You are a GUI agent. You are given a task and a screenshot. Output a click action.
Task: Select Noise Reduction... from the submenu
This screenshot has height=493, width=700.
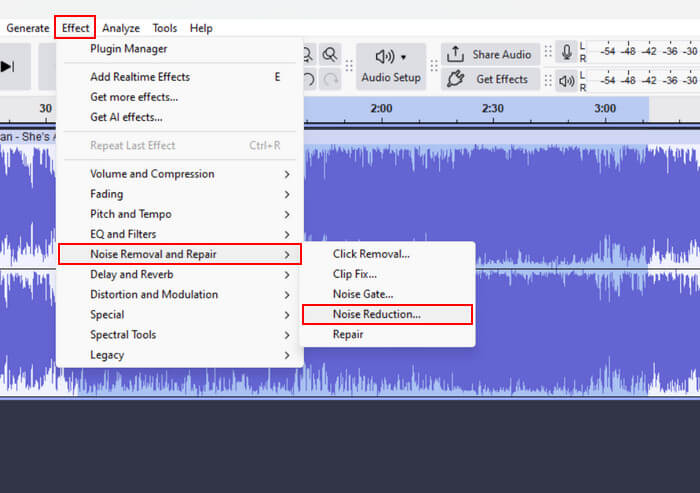(388, 314)
